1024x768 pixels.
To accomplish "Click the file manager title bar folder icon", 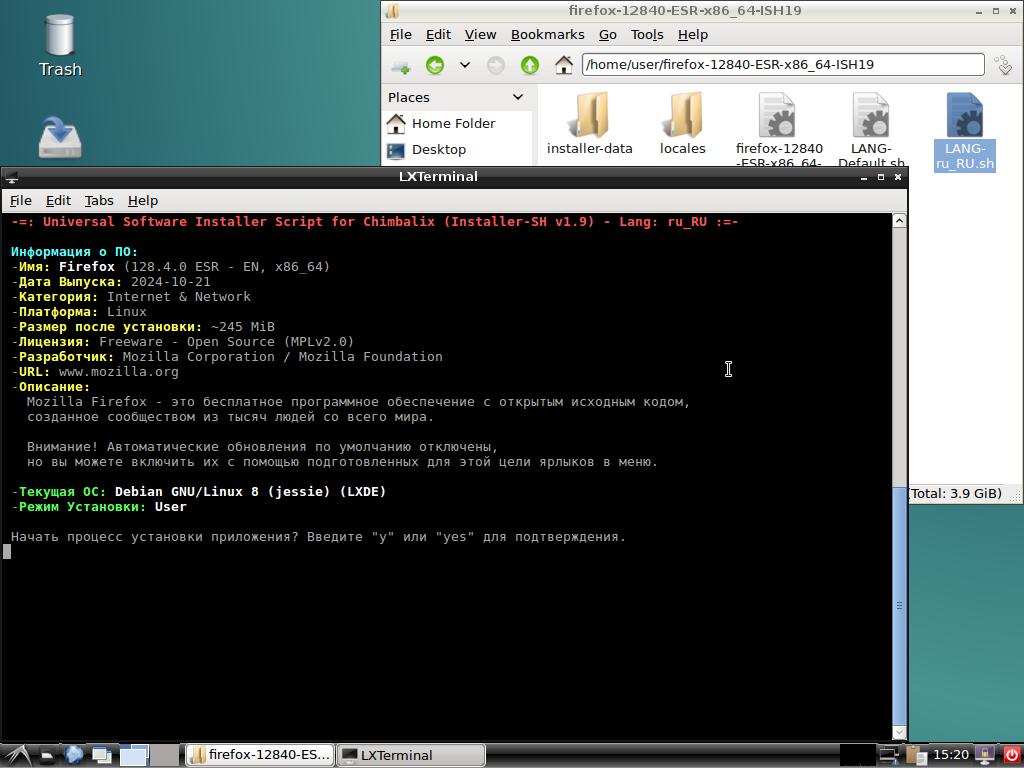I will (x=392, y=10).
